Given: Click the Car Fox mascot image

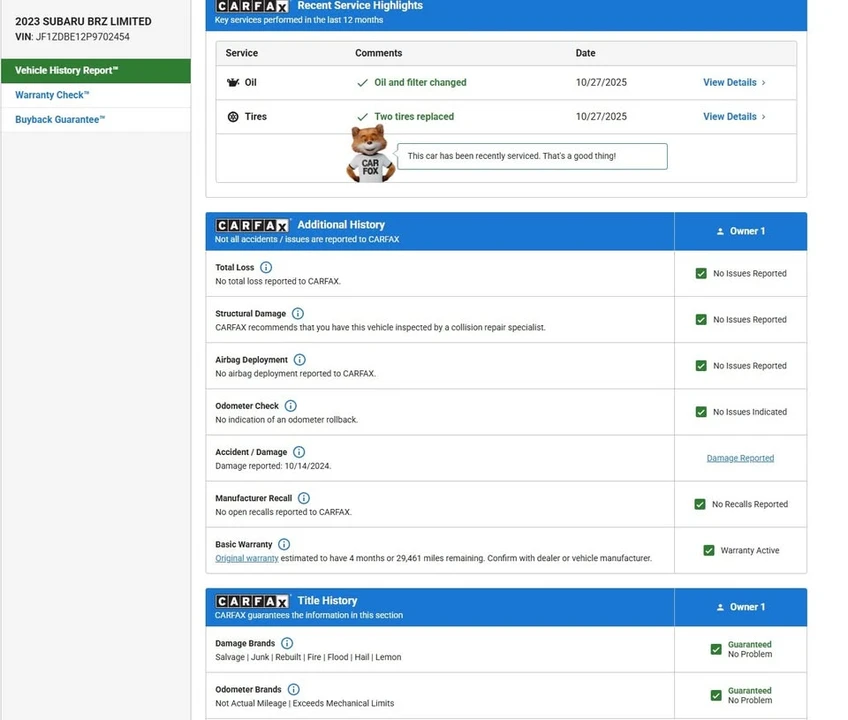Looking at the screenshot, I should pyautogui.click(x=370, y=154).
